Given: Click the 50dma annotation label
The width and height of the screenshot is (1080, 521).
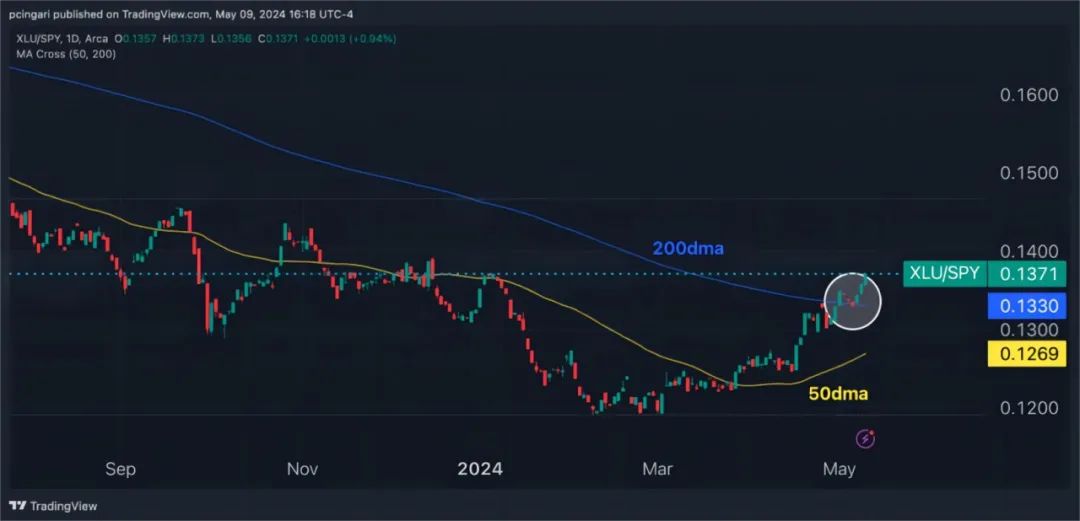Looking at the screenshot, I should tap(838, 394).
